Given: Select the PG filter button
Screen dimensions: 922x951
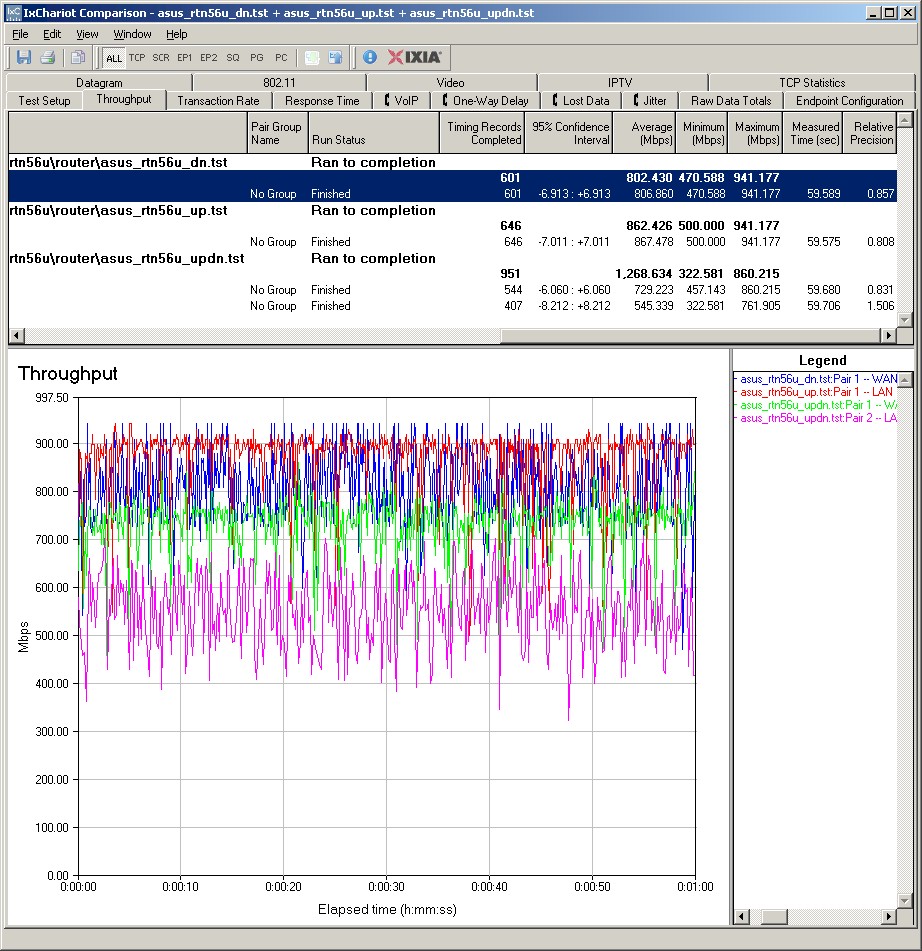Looking at the screenshot, I should (257, 58).
